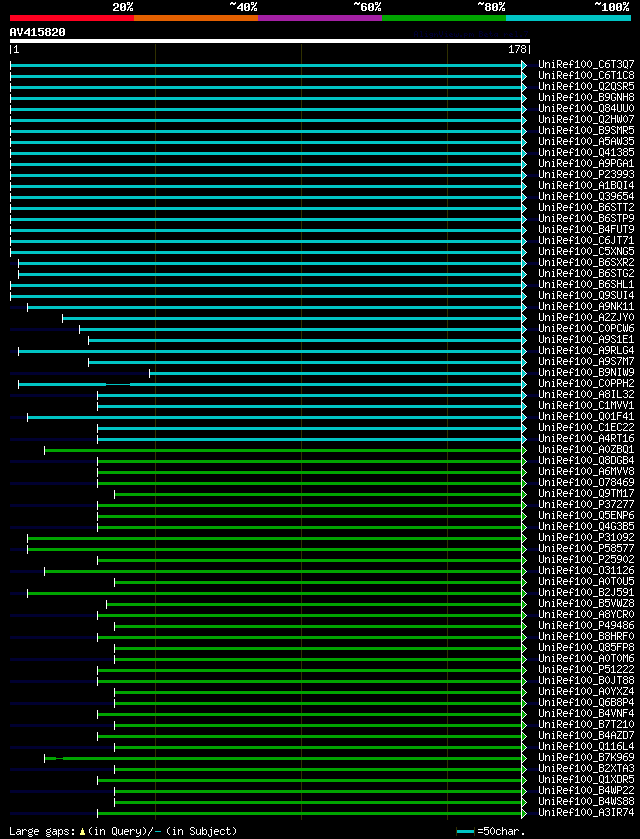Select the UniRef100_A5AW35 label

586,142
